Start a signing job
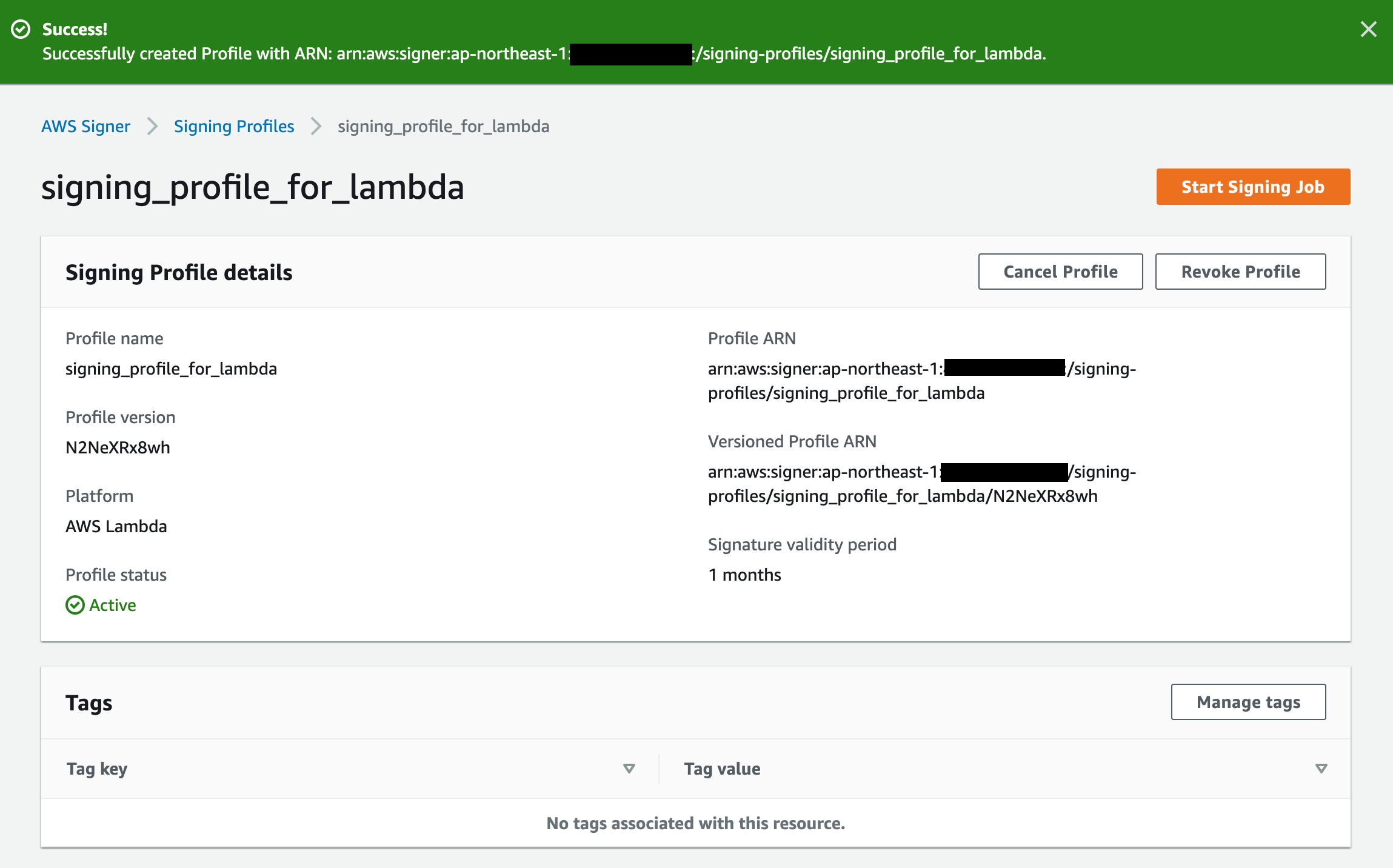 point(1252,187)
